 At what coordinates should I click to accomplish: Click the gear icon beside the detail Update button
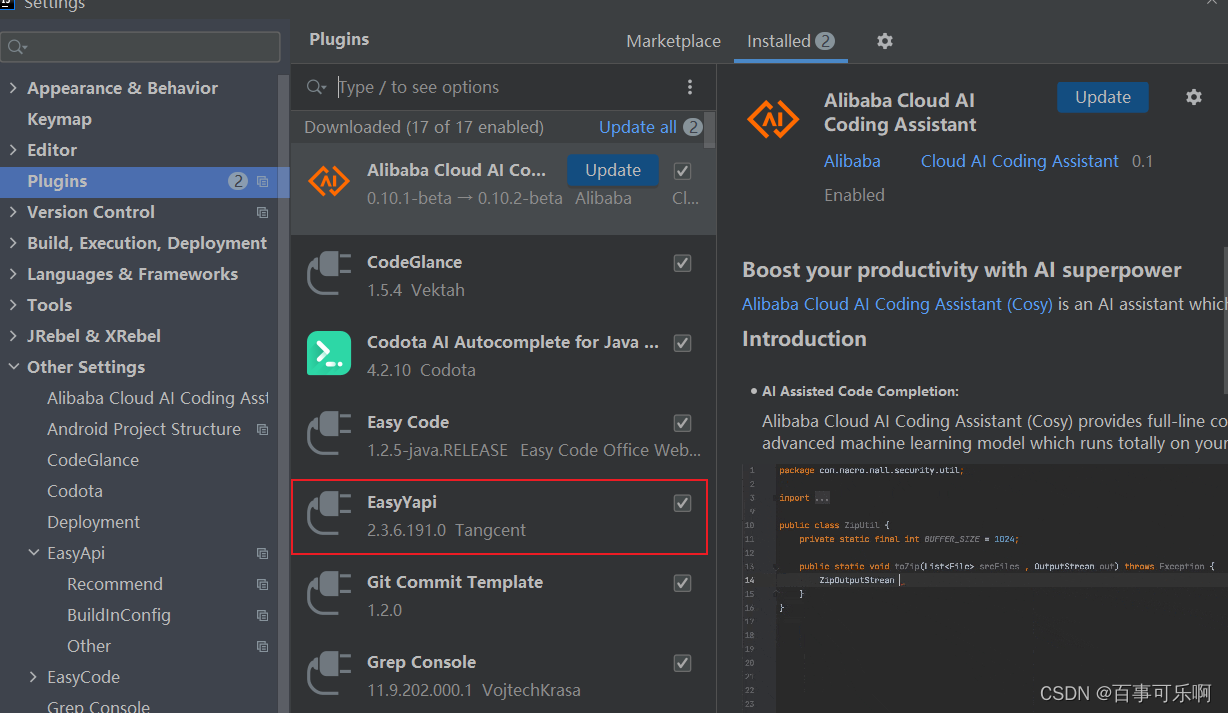(x=1193, y=97)
